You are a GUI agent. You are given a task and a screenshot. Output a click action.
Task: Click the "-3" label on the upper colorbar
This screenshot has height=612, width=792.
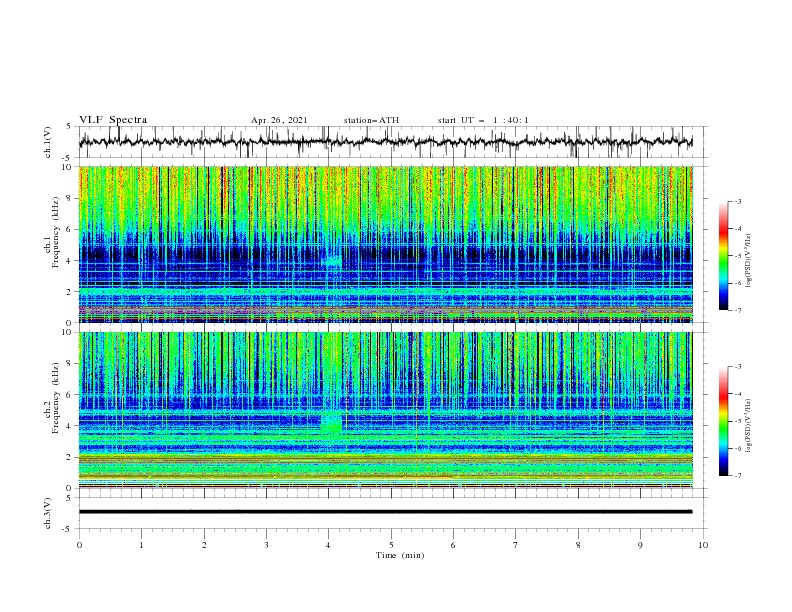(x=738, y=201)
